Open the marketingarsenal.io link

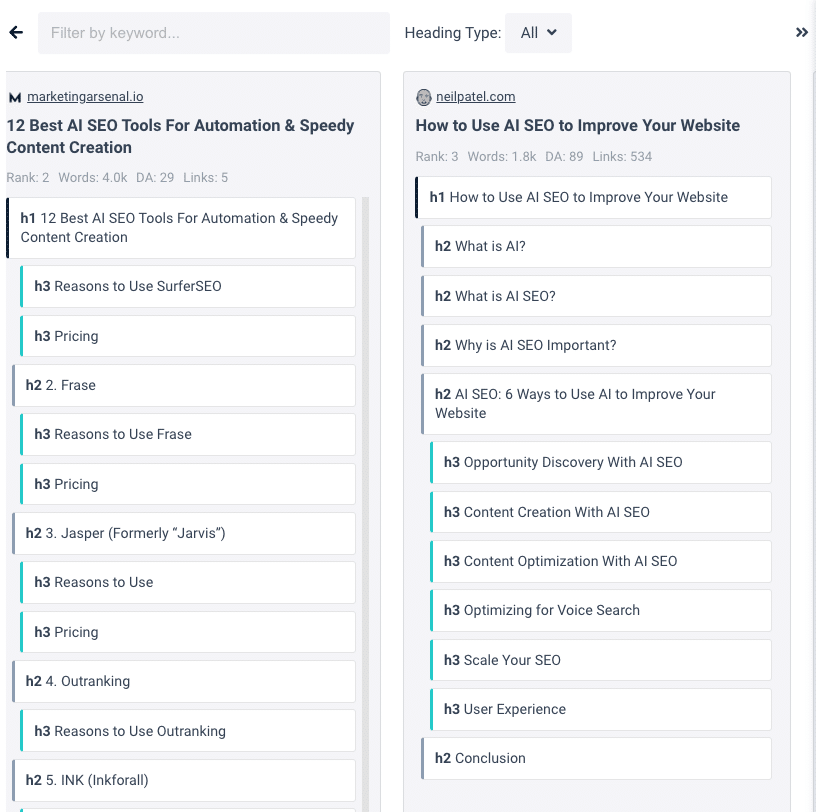pos(85,97)
